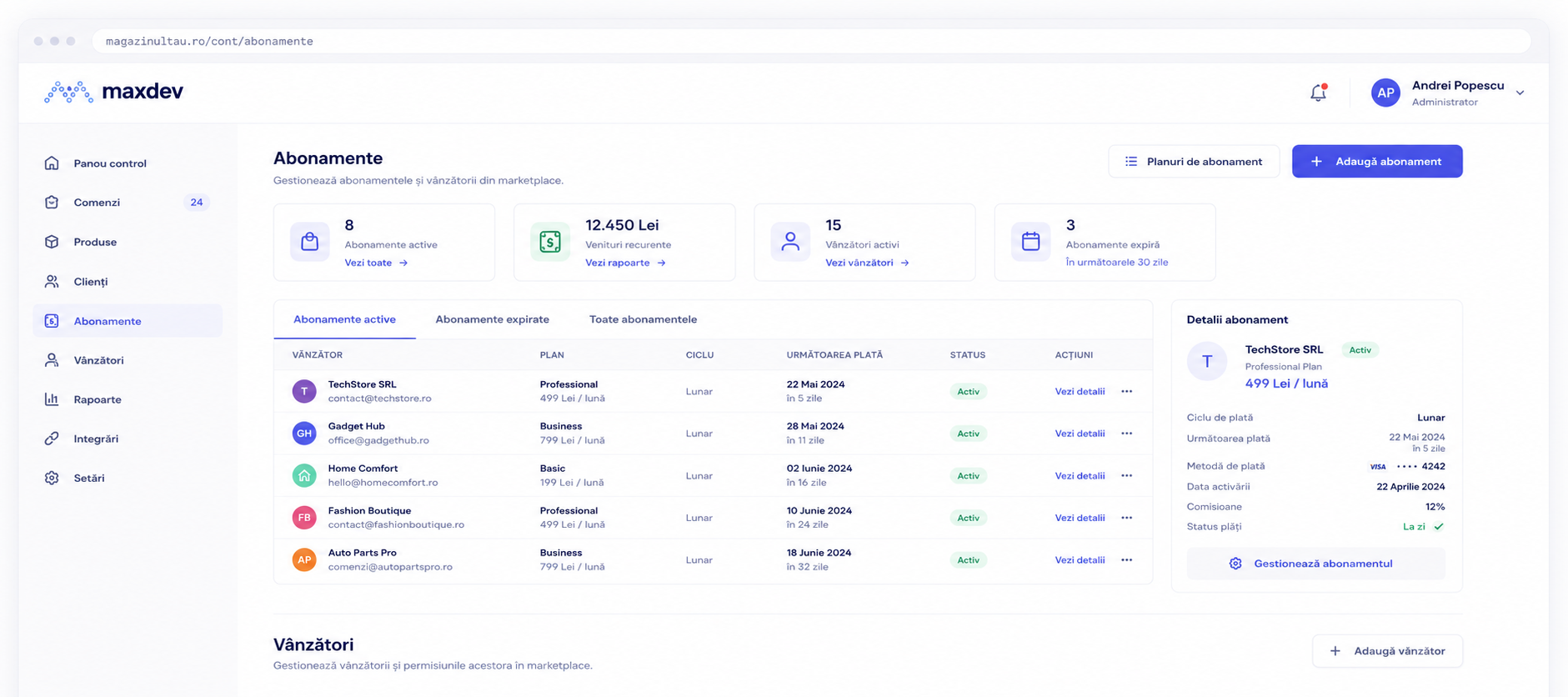Click the Fashion Boutique FB avatar
Viewport: 1568px width, 697px height.
pyautogui.click(x=304, y=518)
